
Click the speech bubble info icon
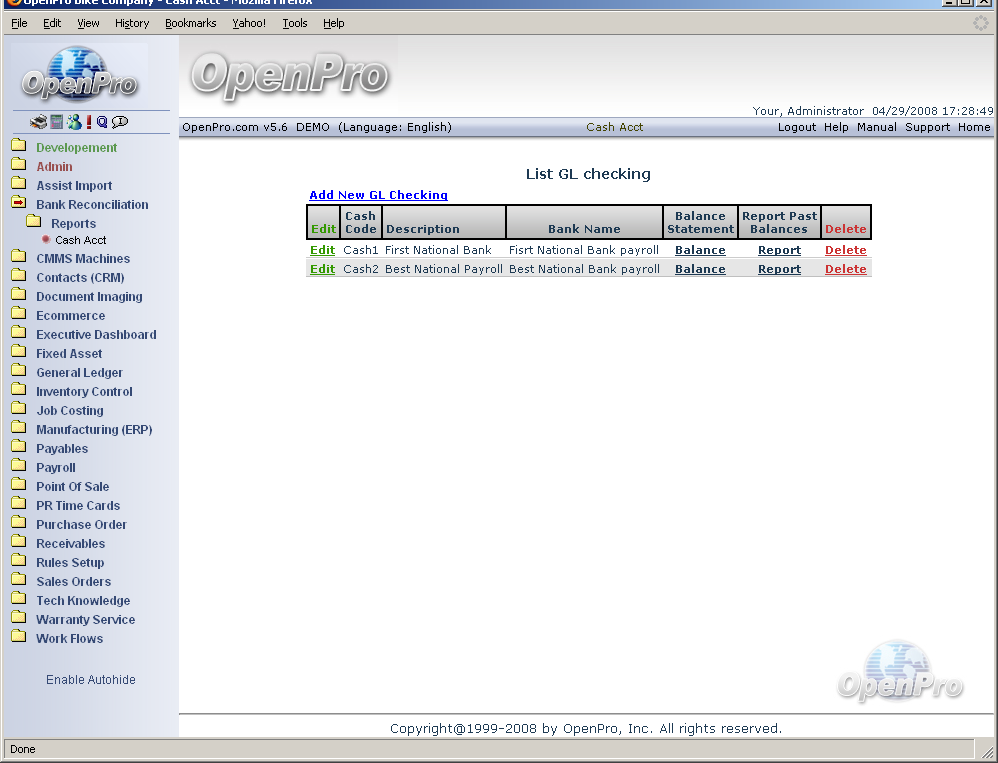[x=120, y=122]
